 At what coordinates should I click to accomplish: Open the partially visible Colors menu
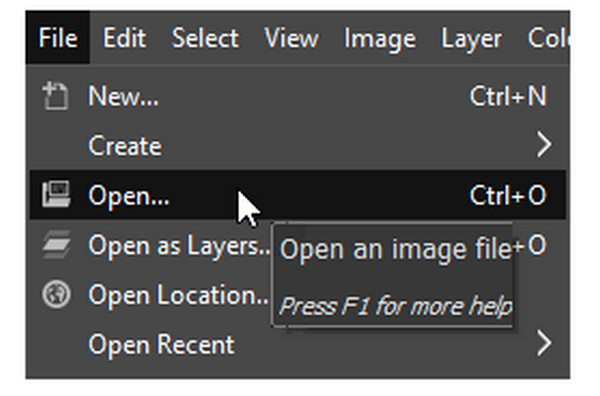(x=549, y=38)
